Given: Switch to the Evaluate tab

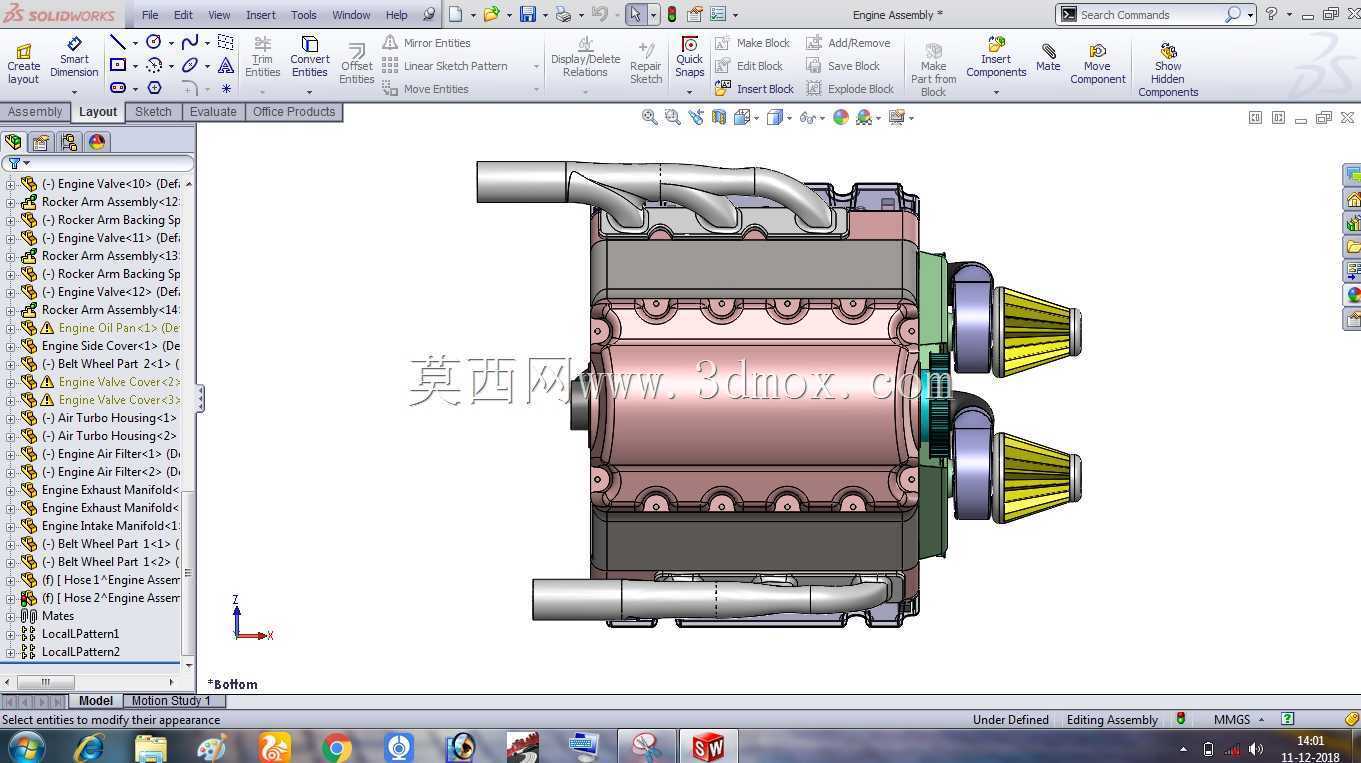Looking at the screenshot, I should (213, 112).
